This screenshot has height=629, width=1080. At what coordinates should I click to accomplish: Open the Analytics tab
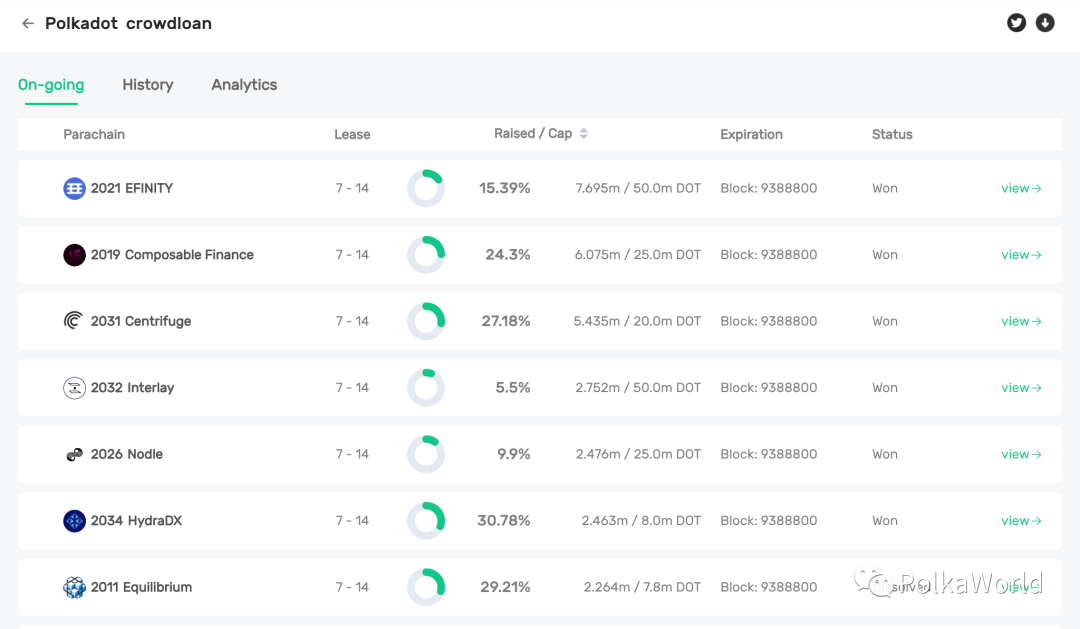pos(245,85)
